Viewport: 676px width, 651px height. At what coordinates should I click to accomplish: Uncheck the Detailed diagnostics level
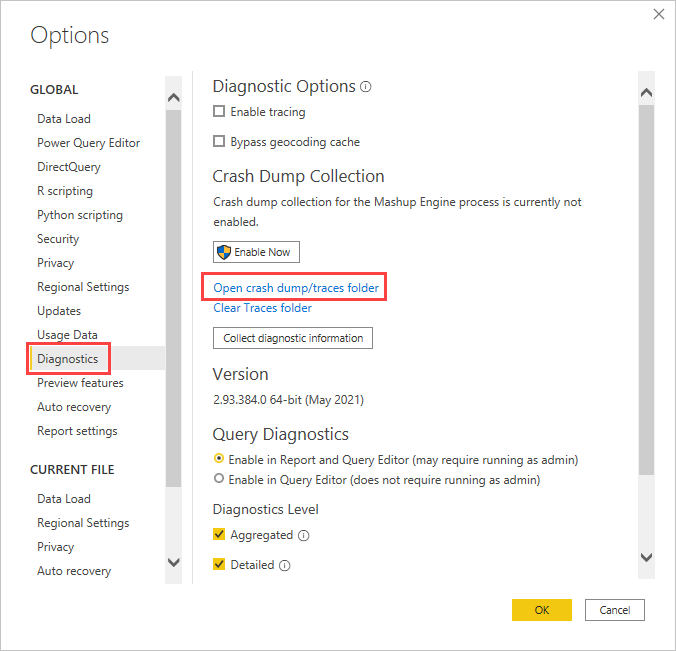point(219,565)
